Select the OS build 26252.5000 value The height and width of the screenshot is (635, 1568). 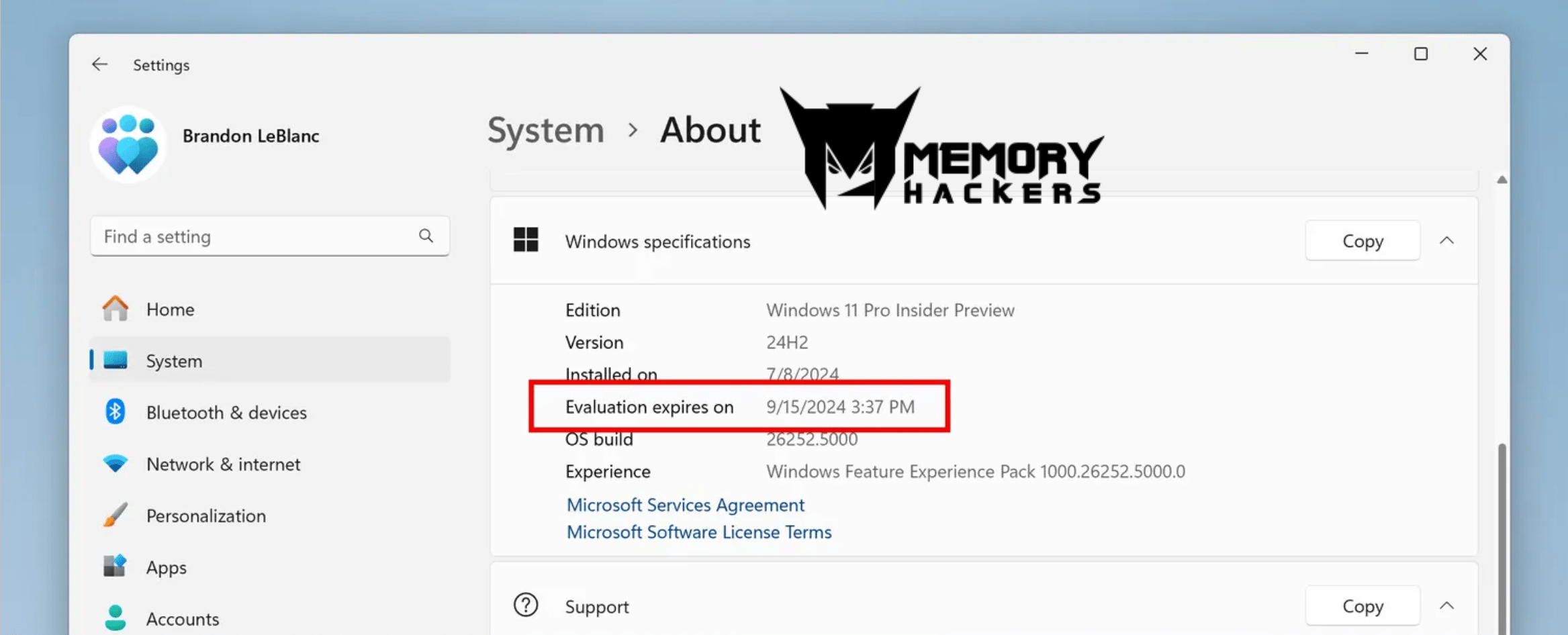[x=812, y=439]
